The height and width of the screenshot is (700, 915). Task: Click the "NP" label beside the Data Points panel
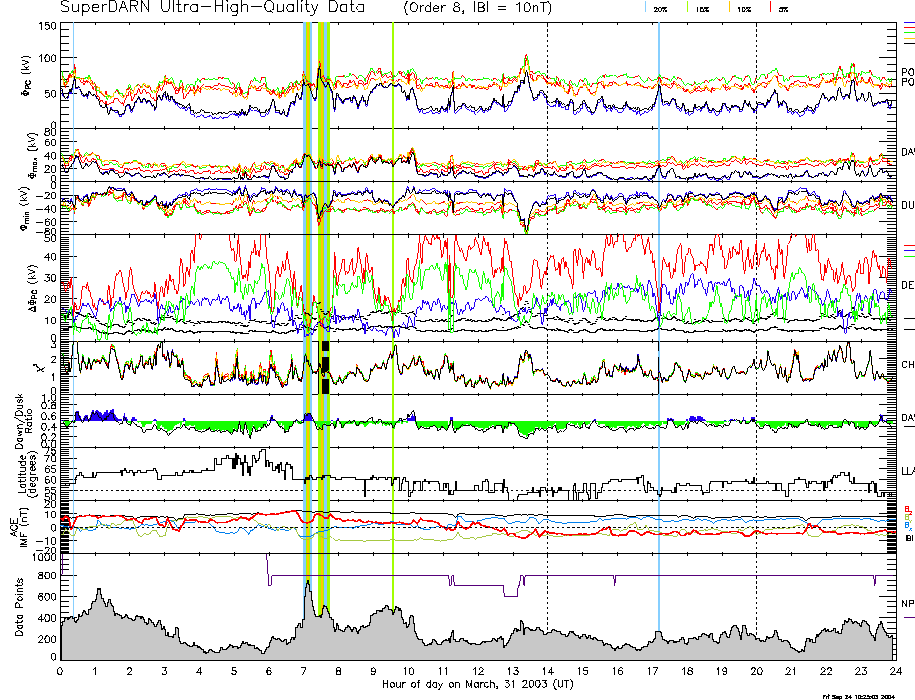click(x=908, y=604)
